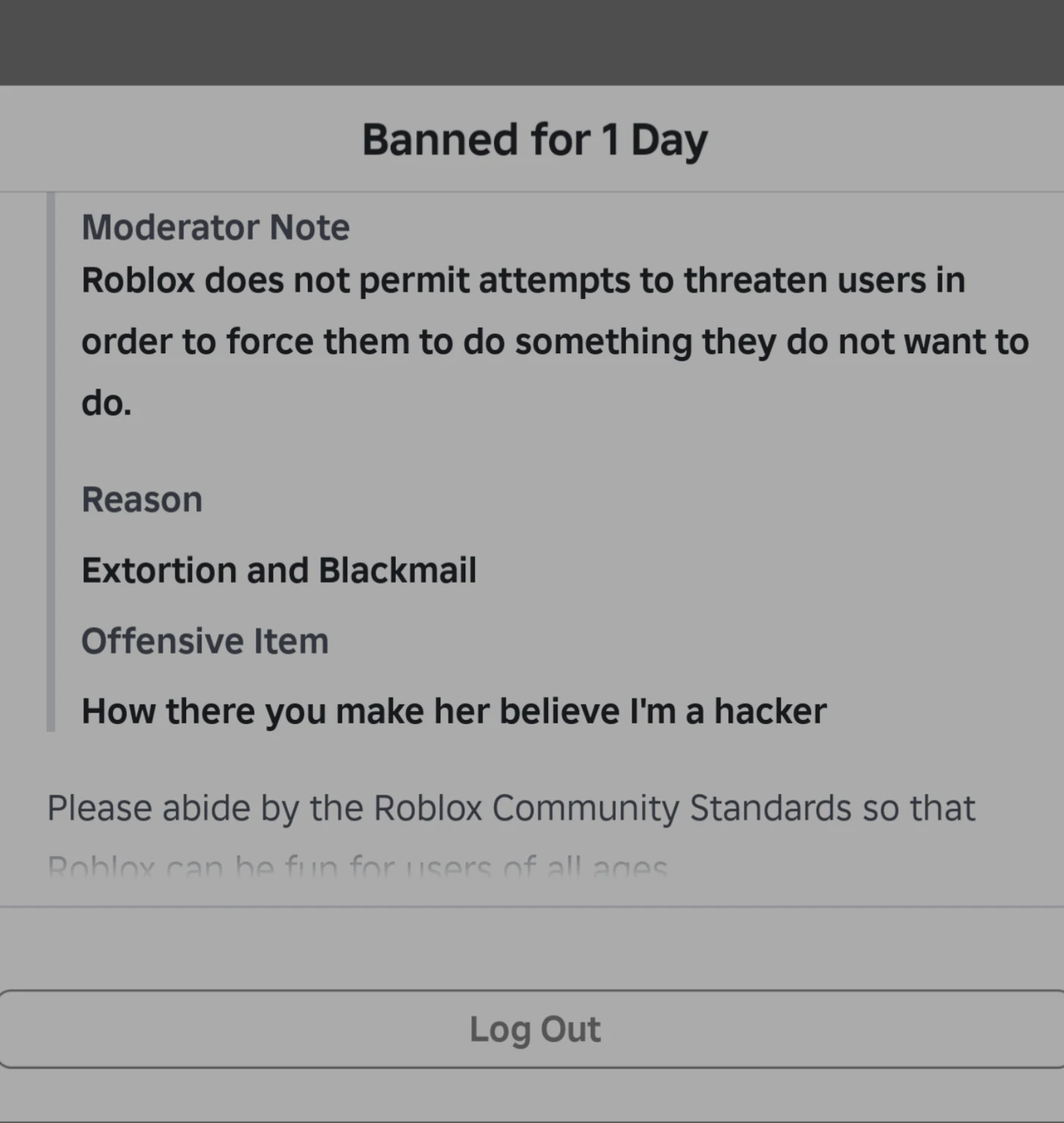Image resolution: width=1064 pixels, height=1123 pixels.
Task: Click the Log Out button
Action: [535, 1029]
